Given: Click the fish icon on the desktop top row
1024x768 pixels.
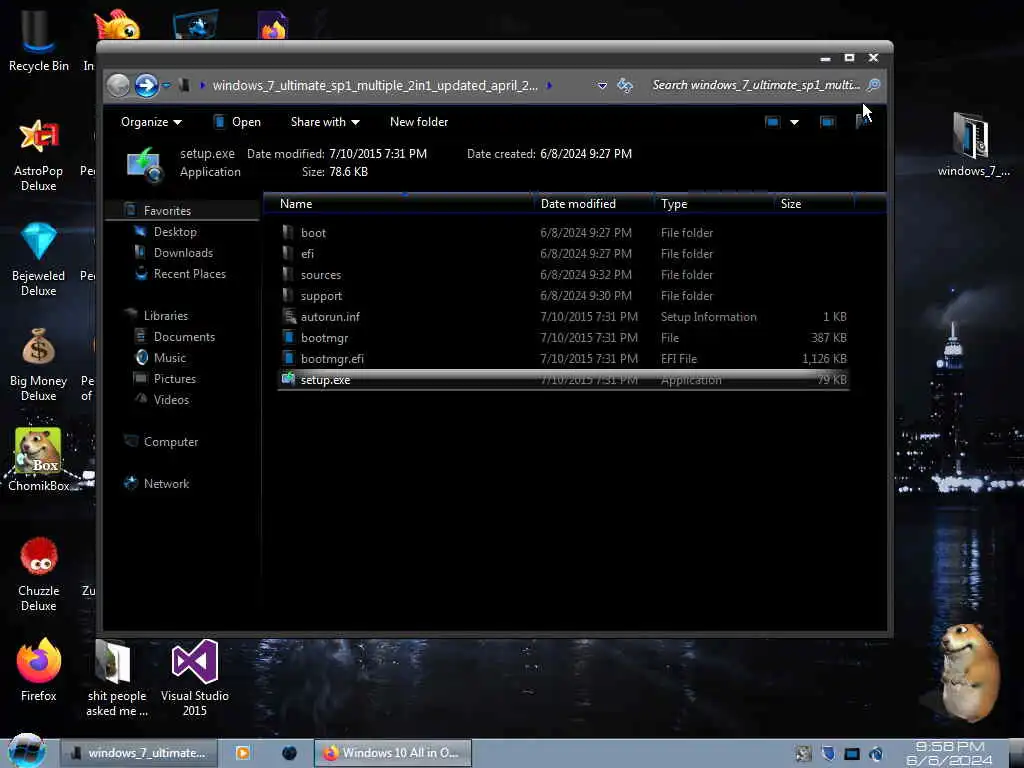Looking at the screenshot, I should click(118, 25).
